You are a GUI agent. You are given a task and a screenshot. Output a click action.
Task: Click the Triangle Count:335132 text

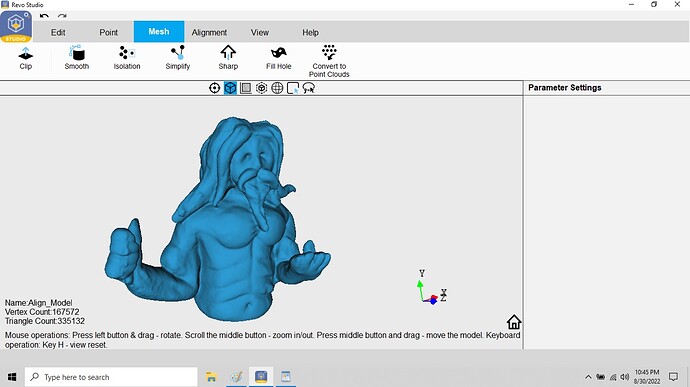pos(45,321)
